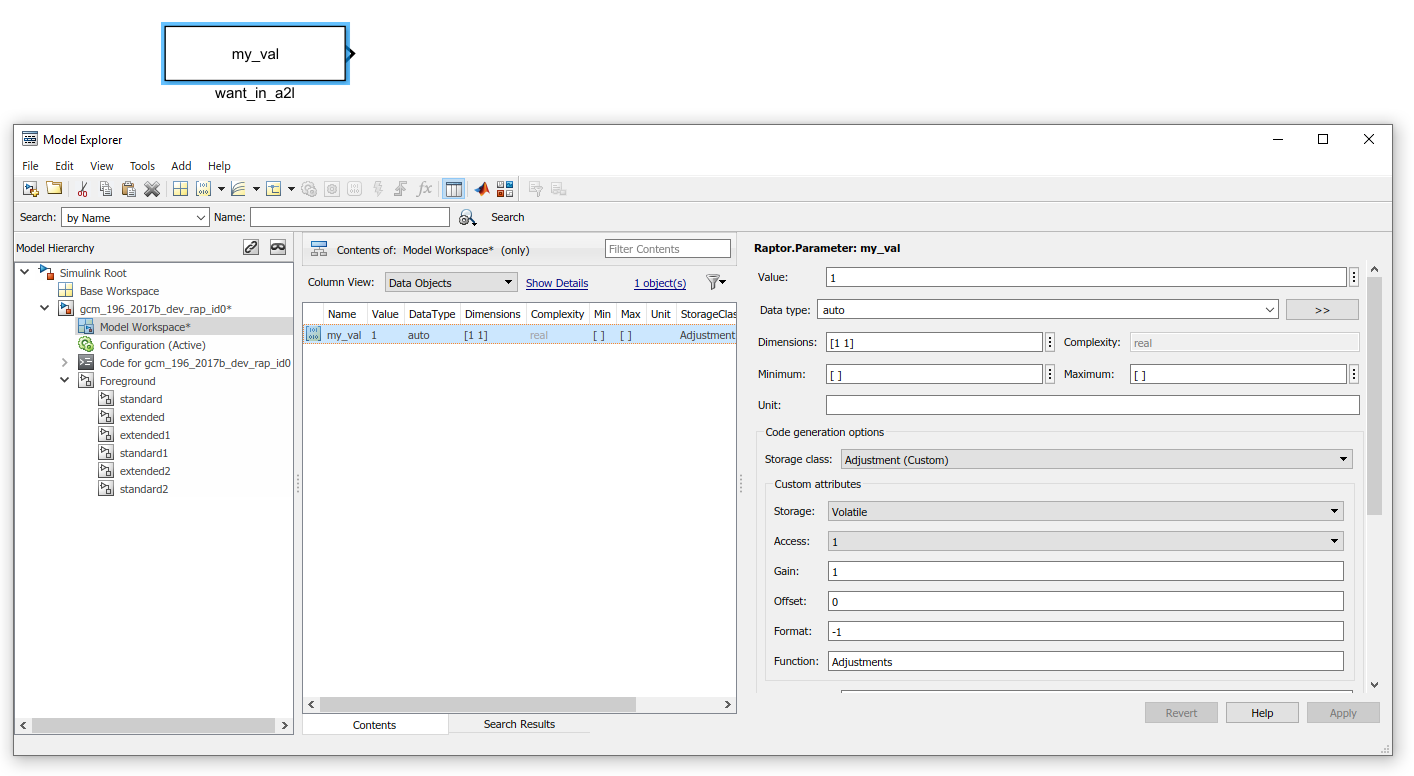Switch to the Contents tab
This screenshot has height=776, width=1414.
tap(375, 725)
